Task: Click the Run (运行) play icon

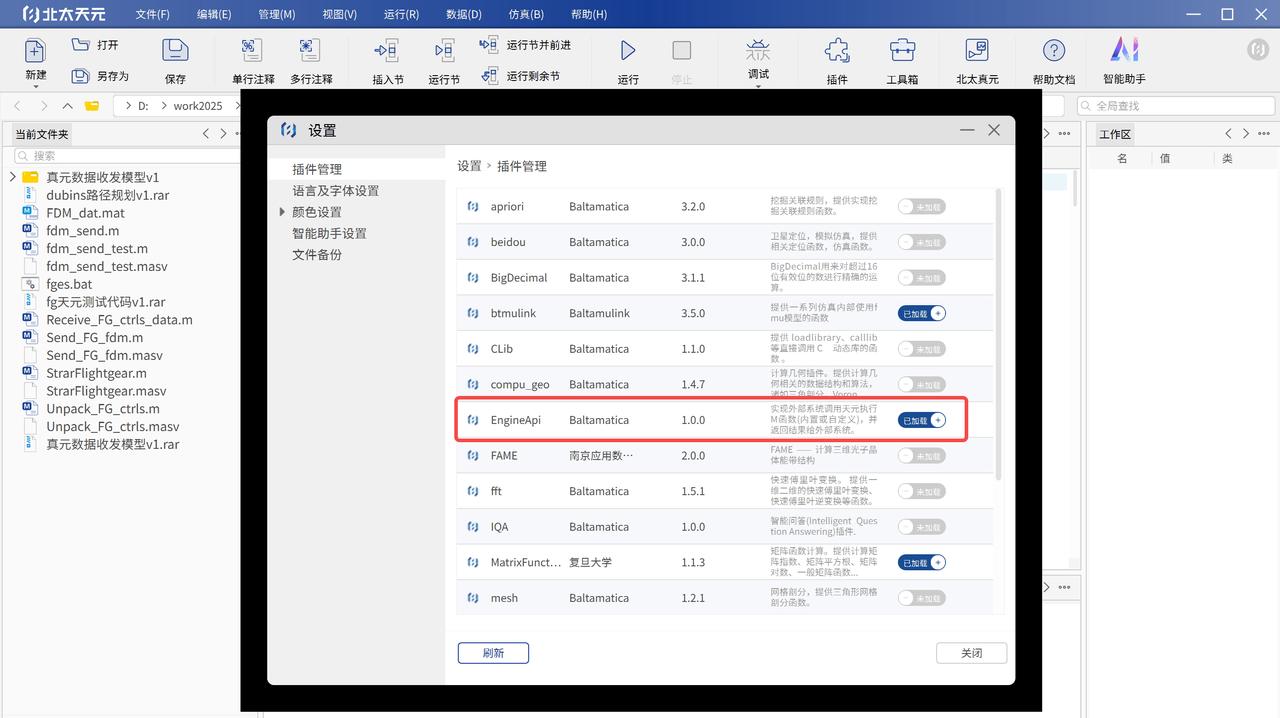Action: coord(628,51)
